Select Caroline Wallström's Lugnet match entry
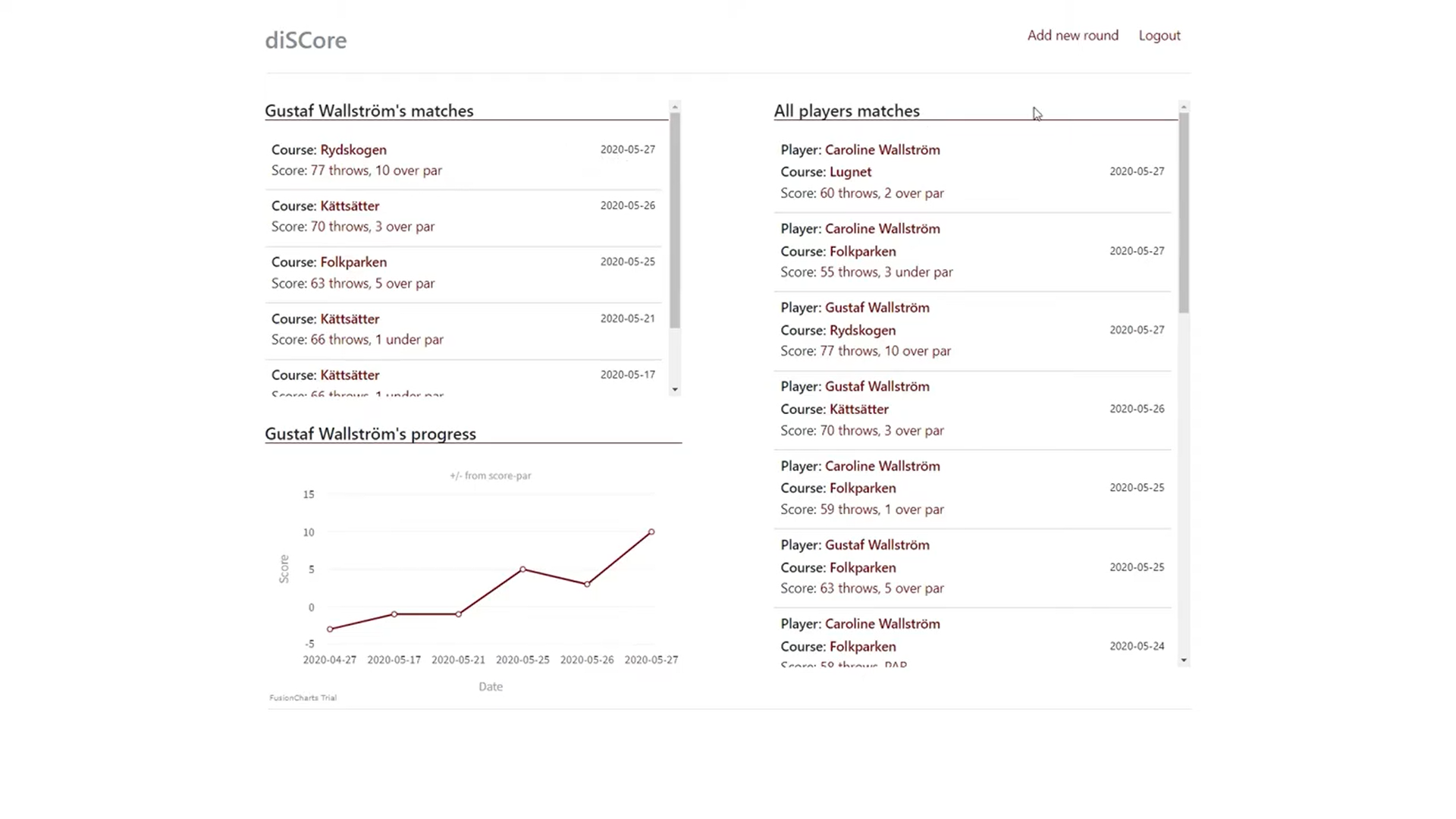 972,172
